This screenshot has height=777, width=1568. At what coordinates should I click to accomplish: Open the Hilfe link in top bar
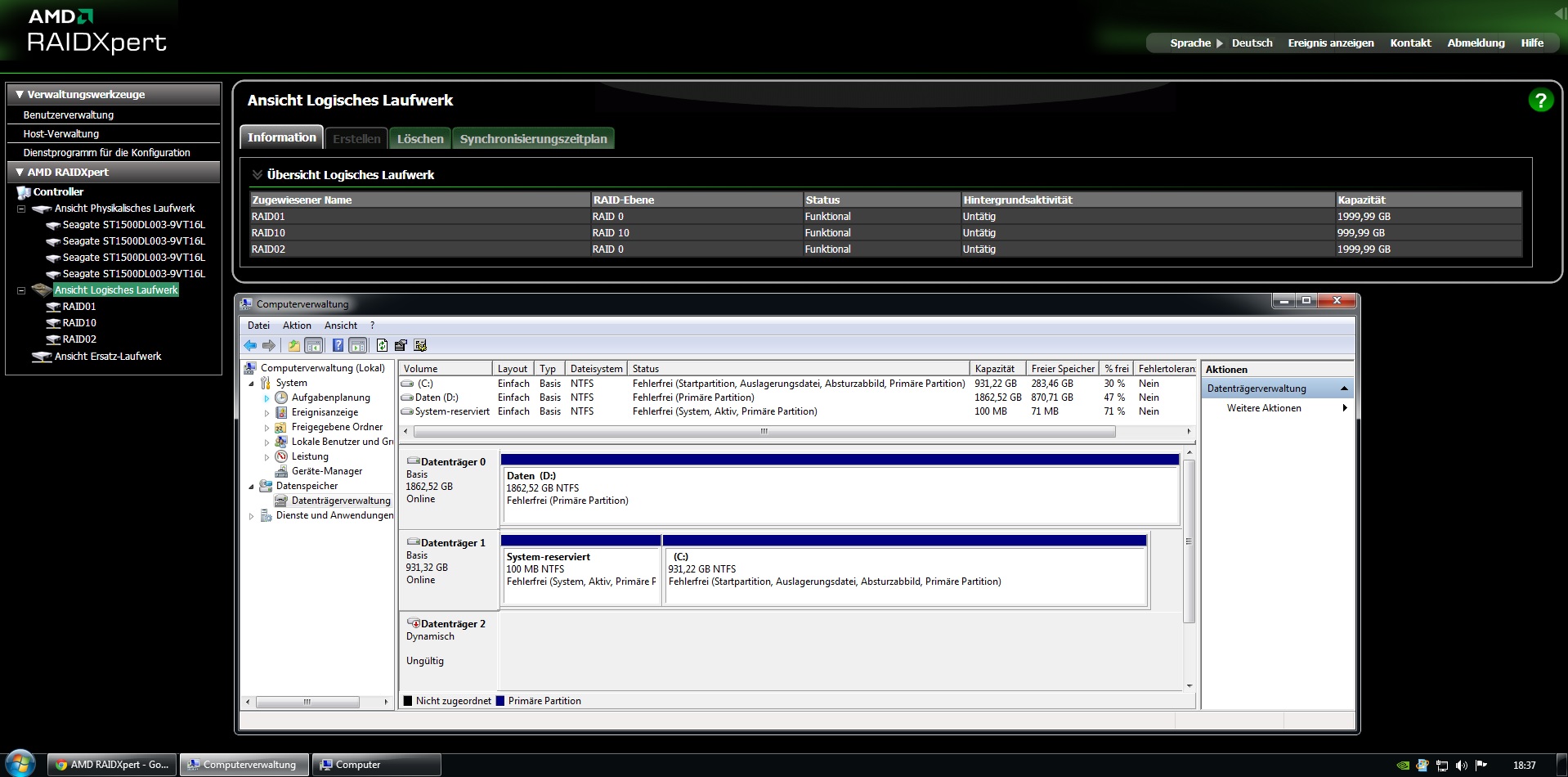1532,43
